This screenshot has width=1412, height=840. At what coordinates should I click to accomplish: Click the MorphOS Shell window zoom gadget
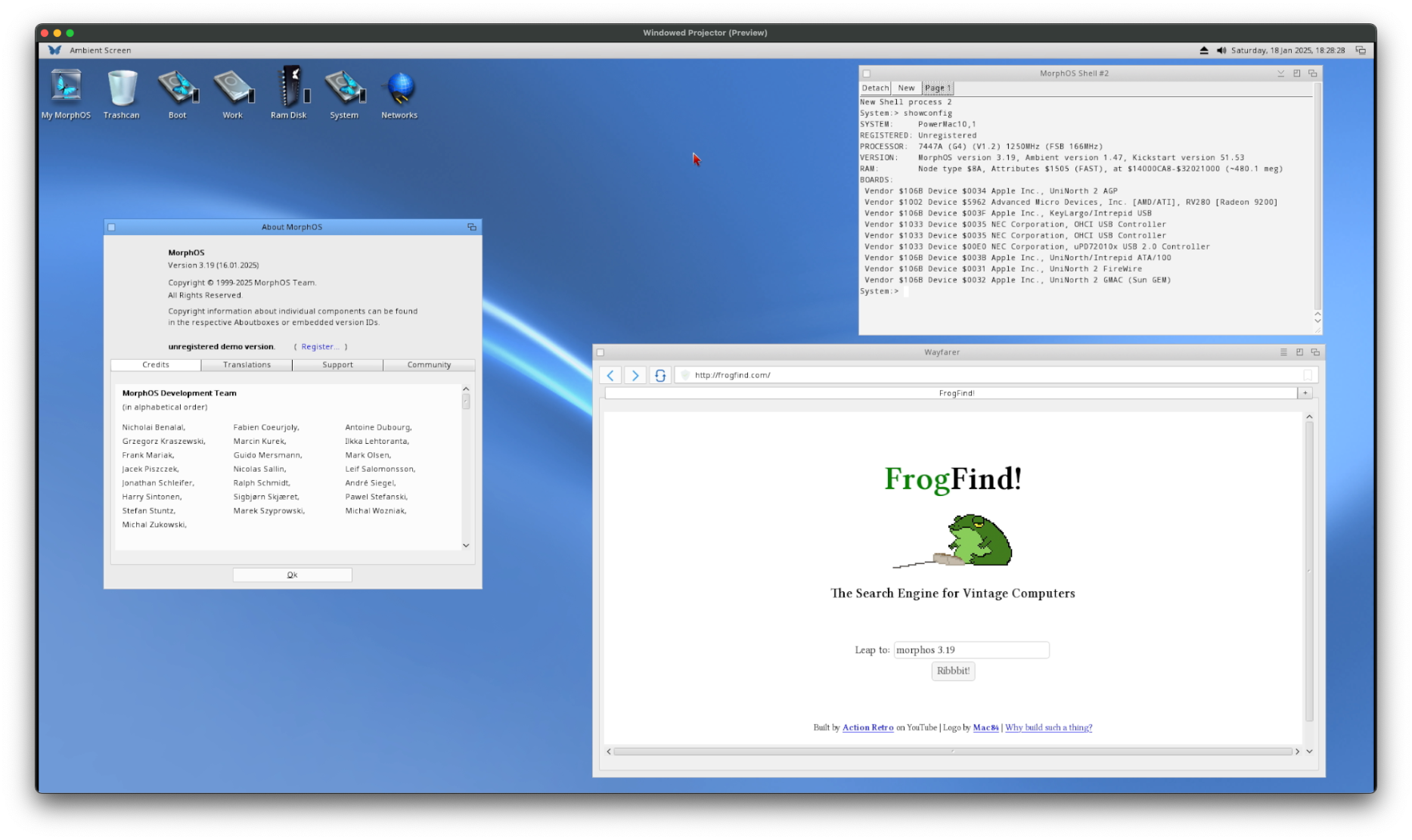(x=1297, y=73)
